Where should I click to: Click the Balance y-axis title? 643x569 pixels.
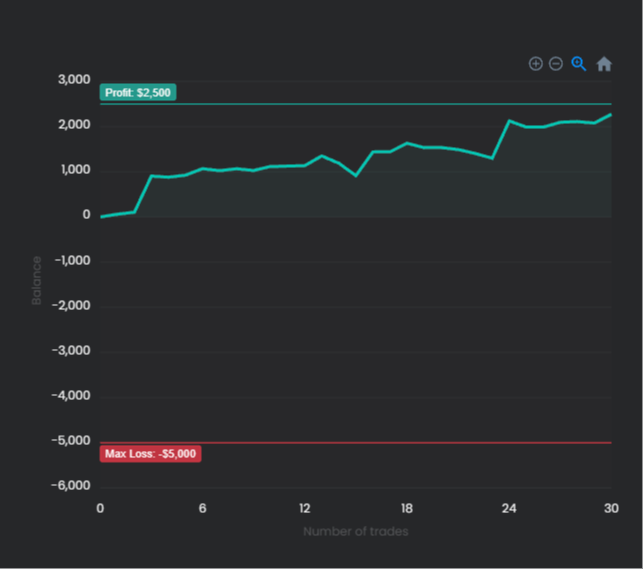(37, 280)
